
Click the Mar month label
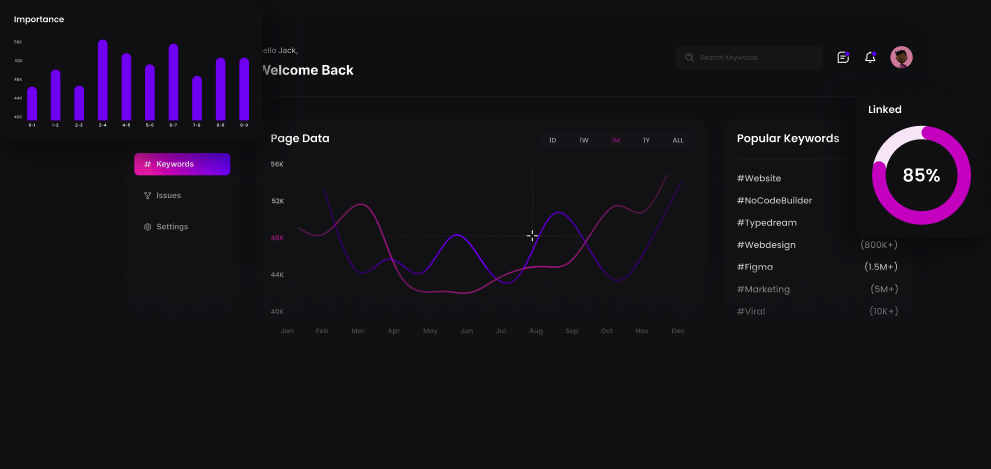[x=358, y=331]
